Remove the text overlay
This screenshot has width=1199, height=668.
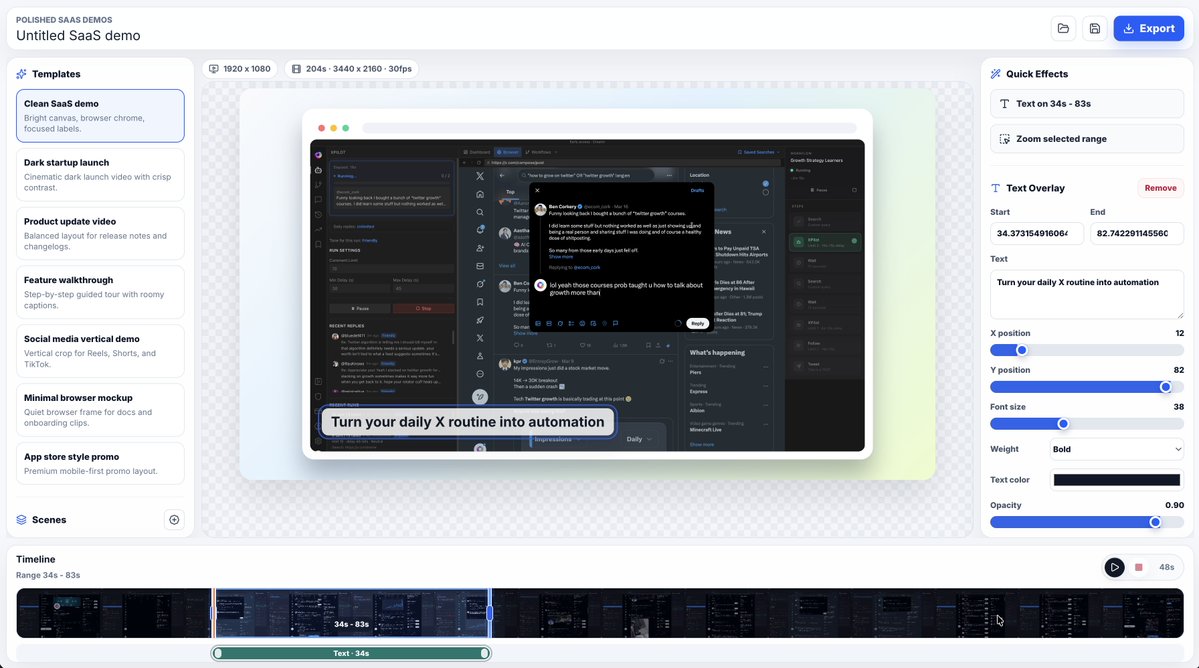(1160, 188)
